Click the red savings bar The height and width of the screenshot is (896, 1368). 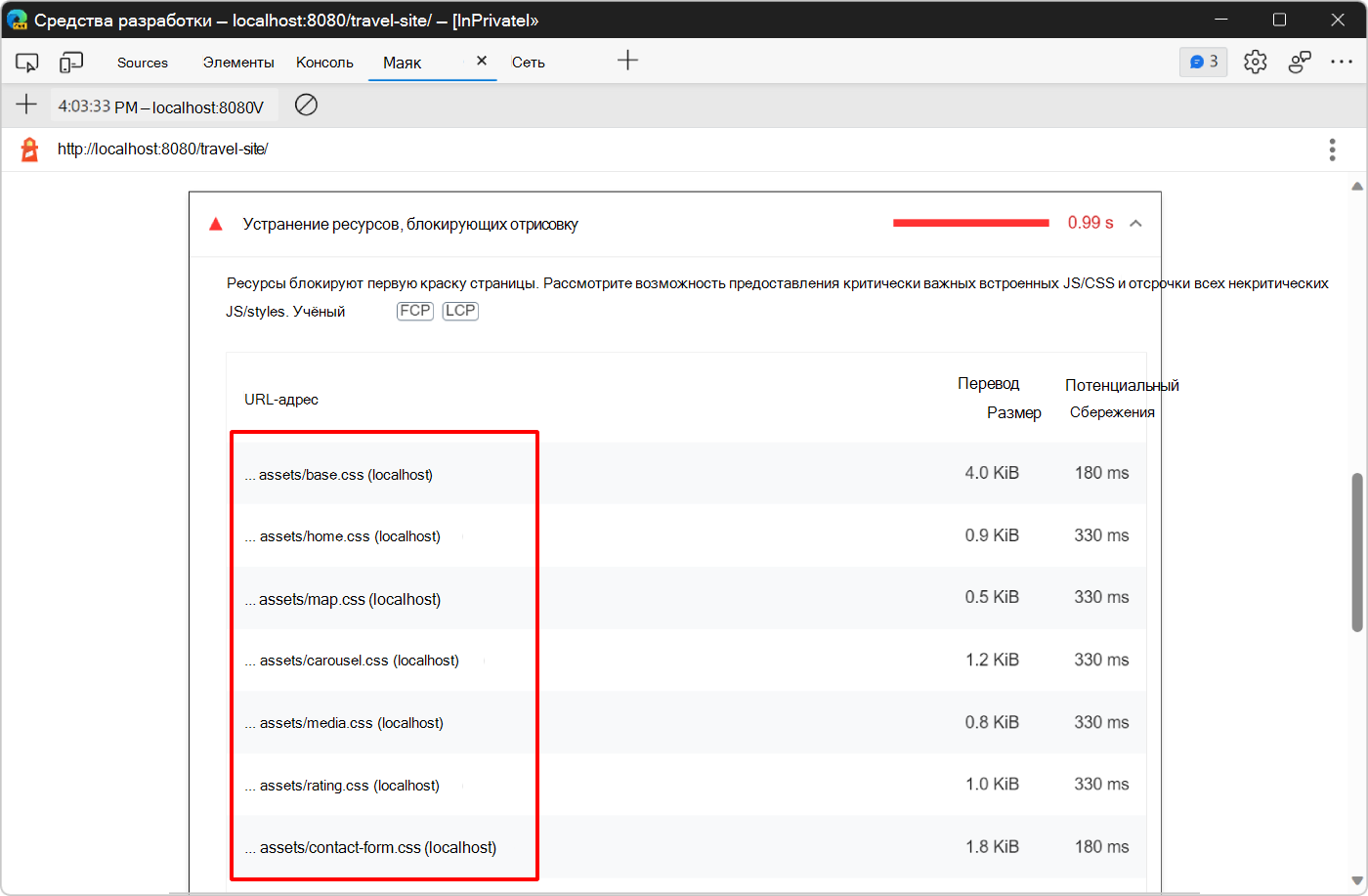click(x=971, y=223)
